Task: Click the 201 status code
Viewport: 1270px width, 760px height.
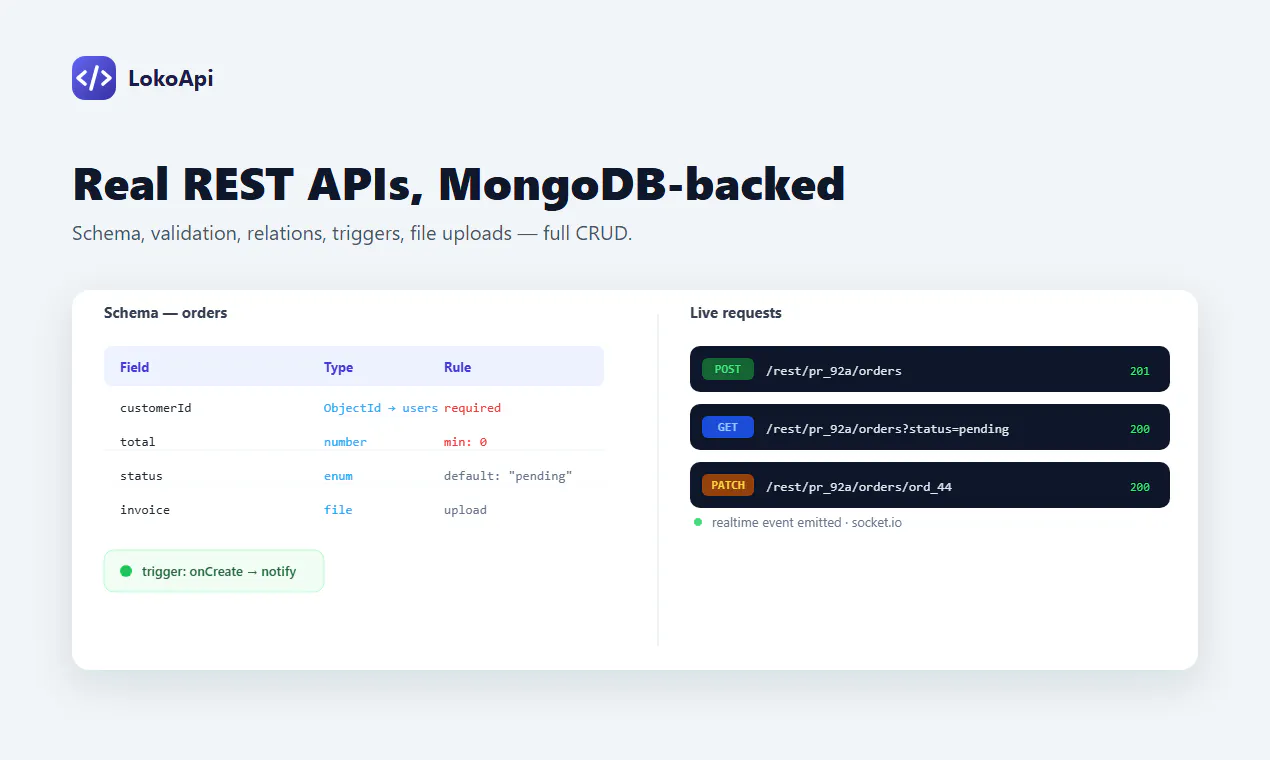Action: (1140, 371)
